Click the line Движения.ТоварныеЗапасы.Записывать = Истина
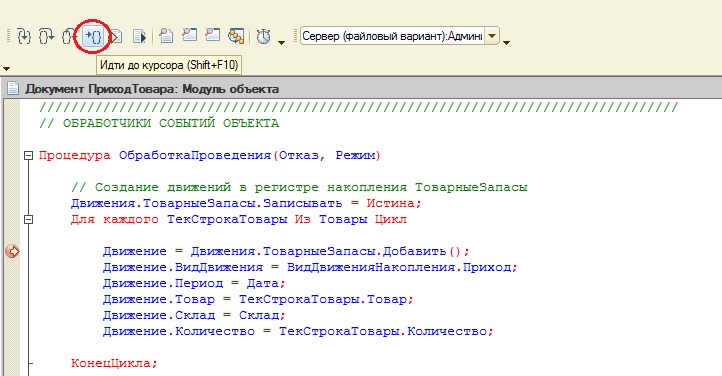This screenshot has width=722, height=376. point(246,203)
